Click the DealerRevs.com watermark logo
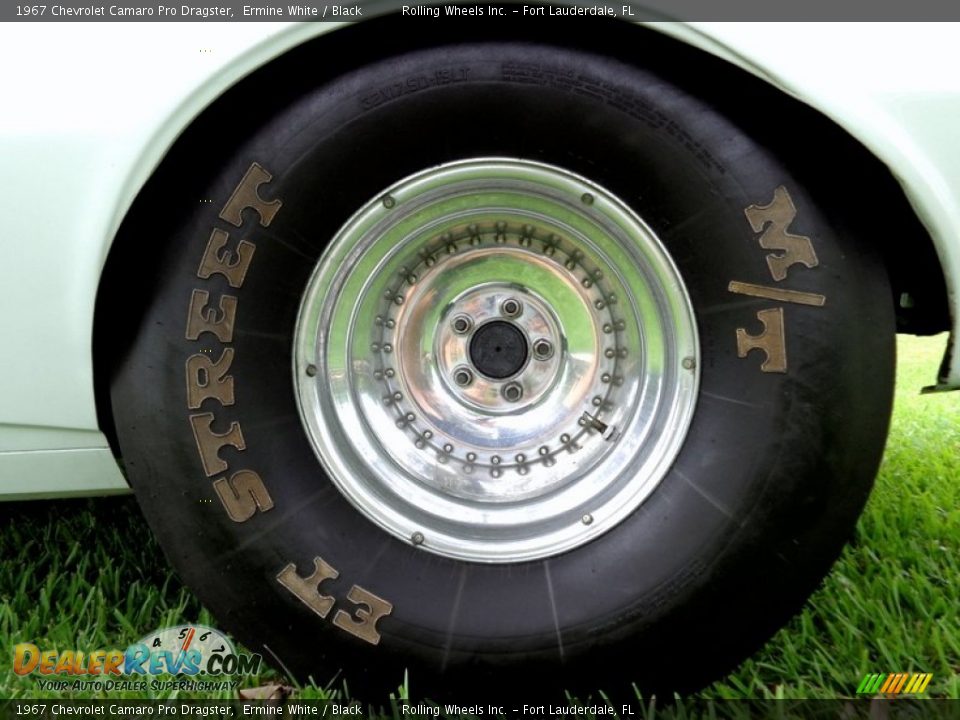The width and height of the screenshot is (960, 720). [135, 660]
